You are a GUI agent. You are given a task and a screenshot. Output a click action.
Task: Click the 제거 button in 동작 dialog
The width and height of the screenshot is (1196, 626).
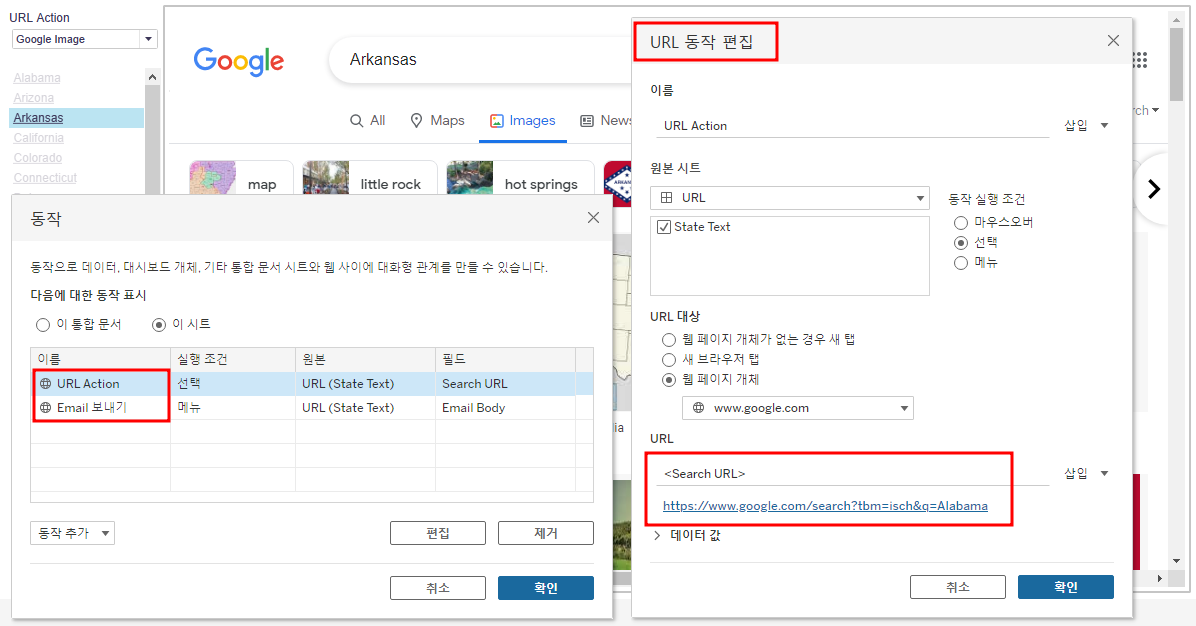tap(545, 533)
